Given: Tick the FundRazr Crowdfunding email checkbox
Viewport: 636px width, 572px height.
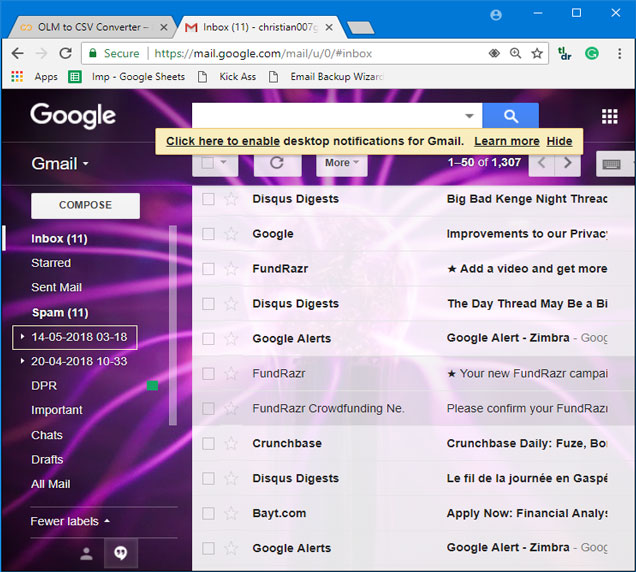Looking at the screenshot, I should 208,408.
